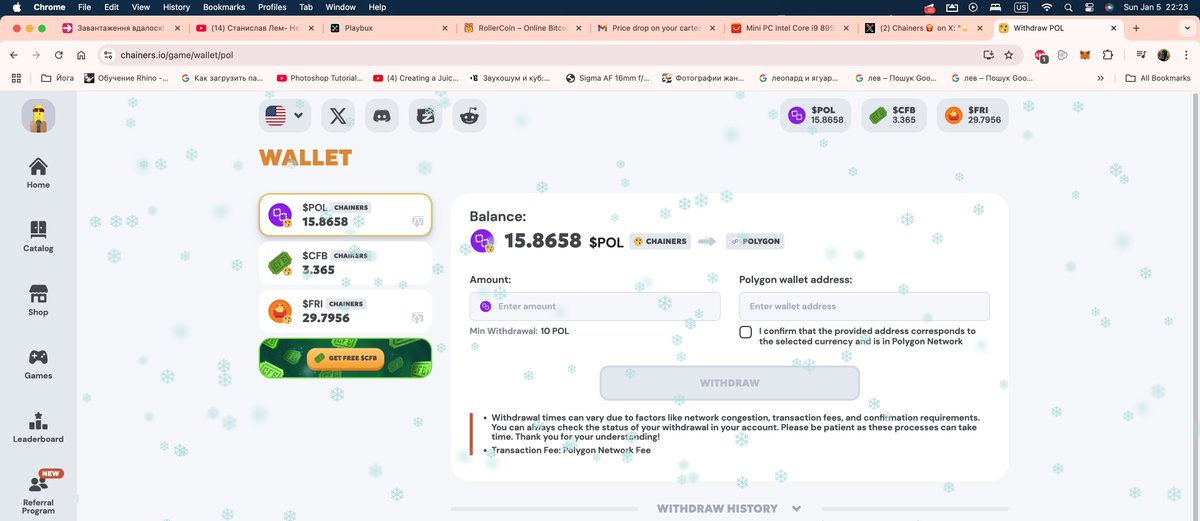Open the Chrome extensions puzzle menu

pos(1108,55)
